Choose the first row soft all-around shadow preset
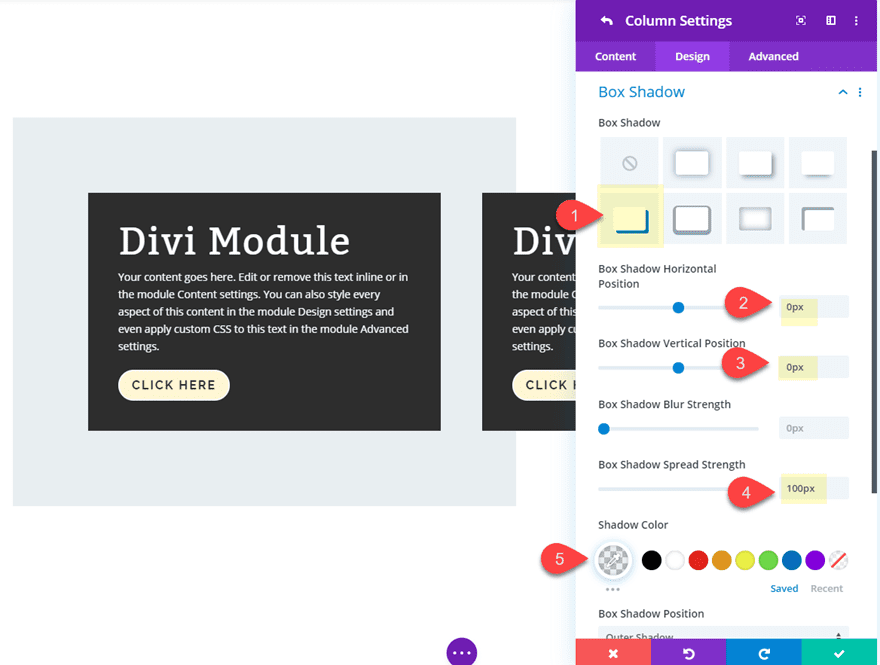Image resolution: width=880 pixels, height=665 pixels. 692,163
